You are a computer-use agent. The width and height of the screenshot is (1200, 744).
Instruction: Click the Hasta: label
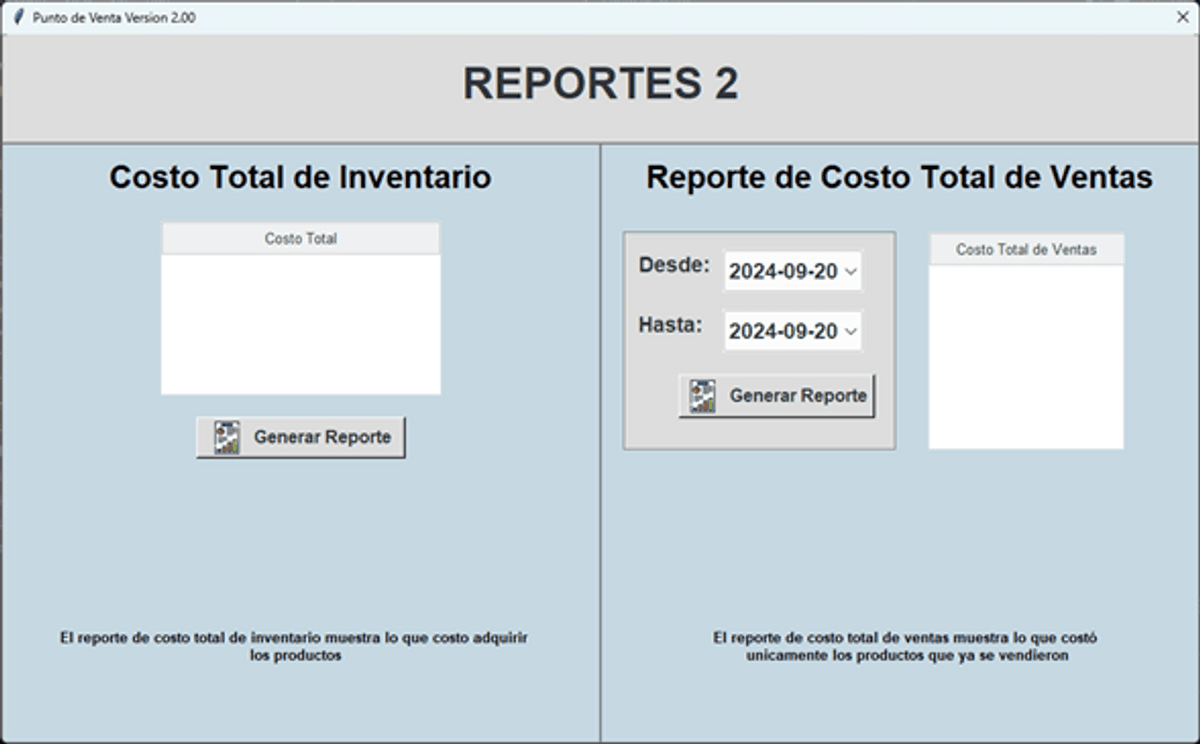[x=669, y=325]
